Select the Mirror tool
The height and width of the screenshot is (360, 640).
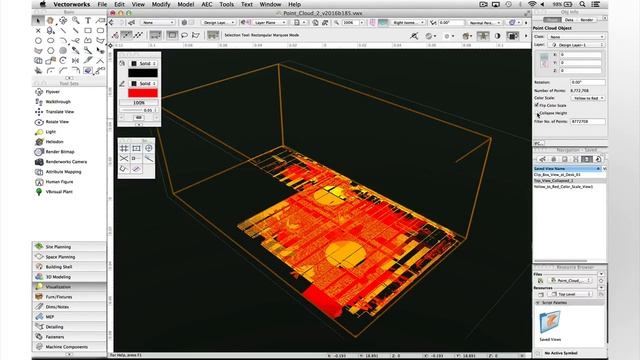click(x=76, y=60)
